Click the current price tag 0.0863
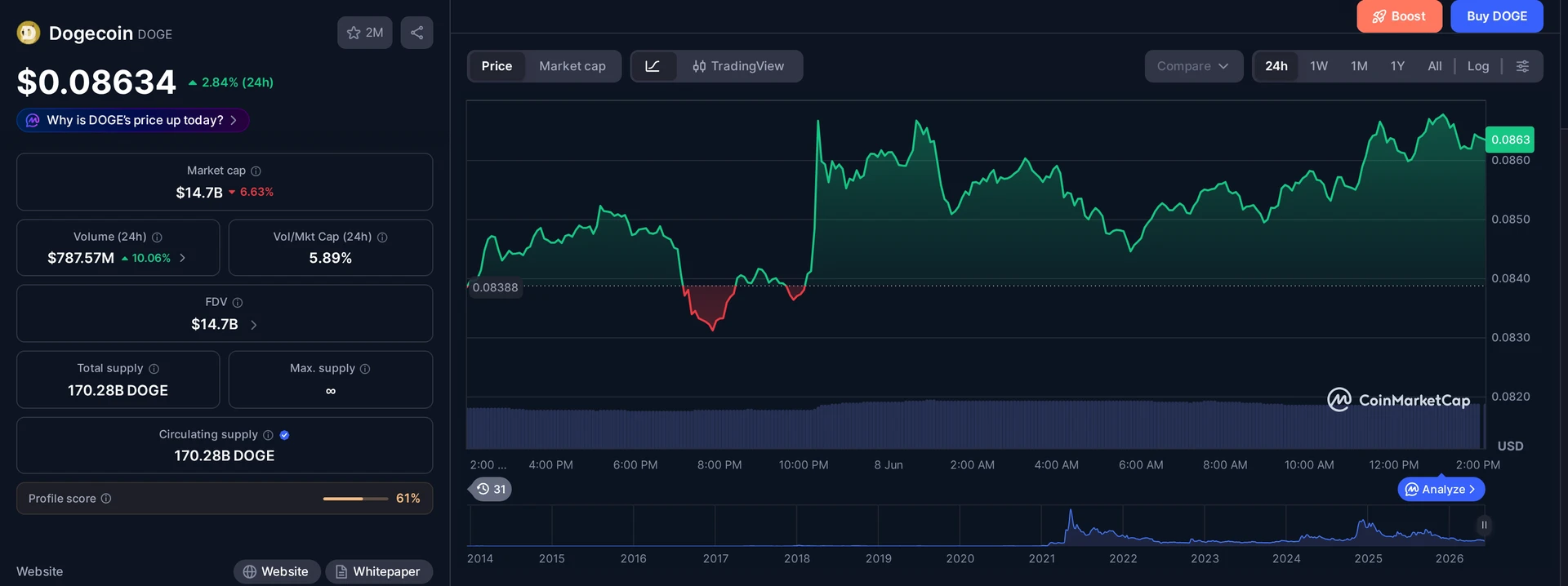This screenshot has height=586, width=1568. click(x=1510, y=140)
